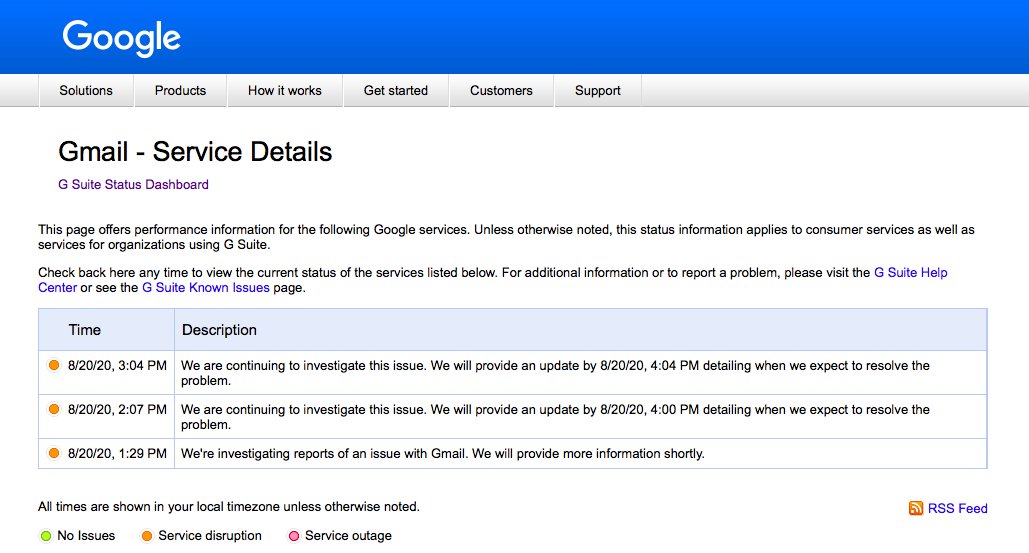This screenshot has height=553, width=1029.
Task: Visit the G Suite Help Center link
Action: tap(910, 272)
